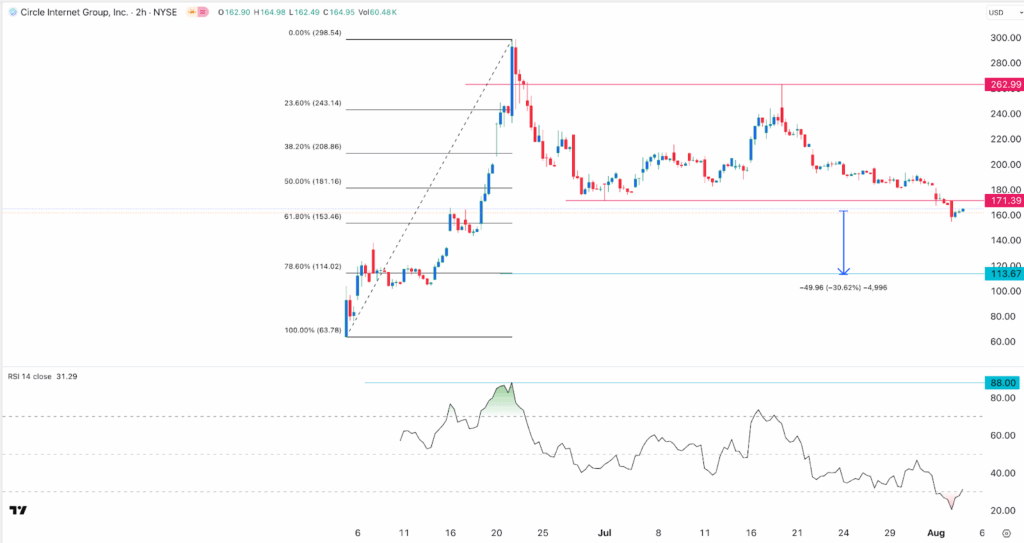
Task: Select the 113.67 target price label
Action: point(1004,274)
